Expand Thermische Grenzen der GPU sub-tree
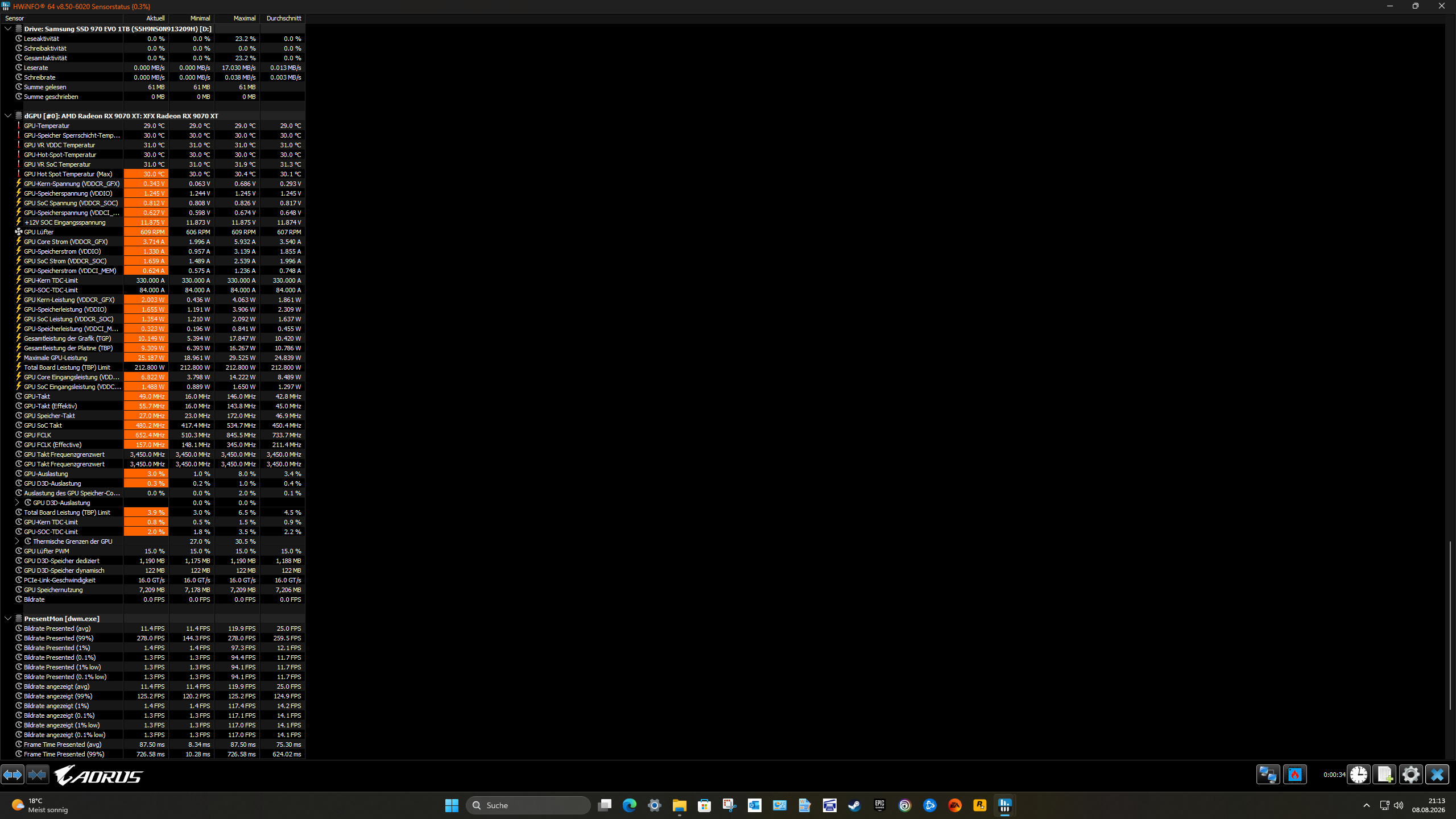This screenshot has height=819, width=1456. (17, 541)
